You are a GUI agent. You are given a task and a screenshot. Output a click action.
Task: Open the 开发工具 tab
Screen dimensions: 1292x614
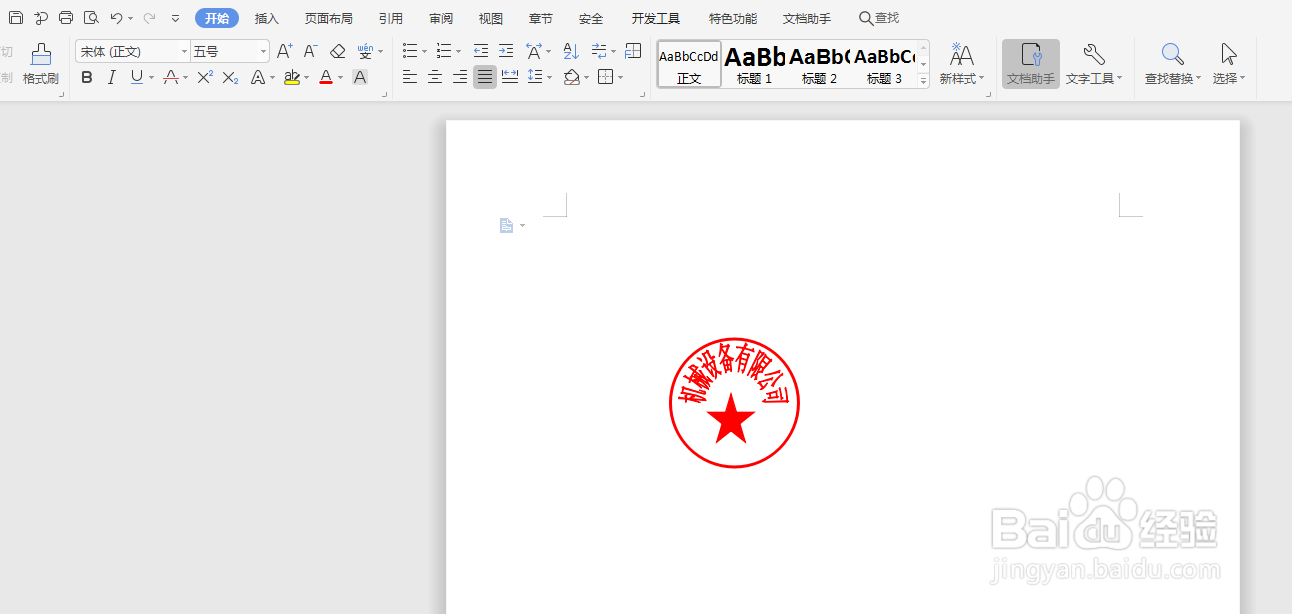coord(656,18)
